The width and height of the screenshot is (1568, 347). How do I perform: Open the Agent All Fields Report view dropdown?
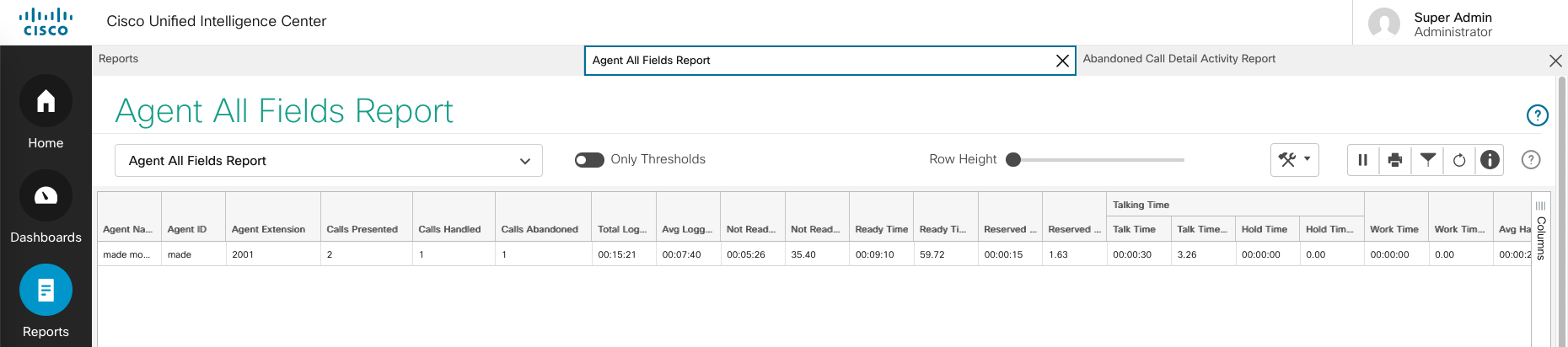click(328, 161)
